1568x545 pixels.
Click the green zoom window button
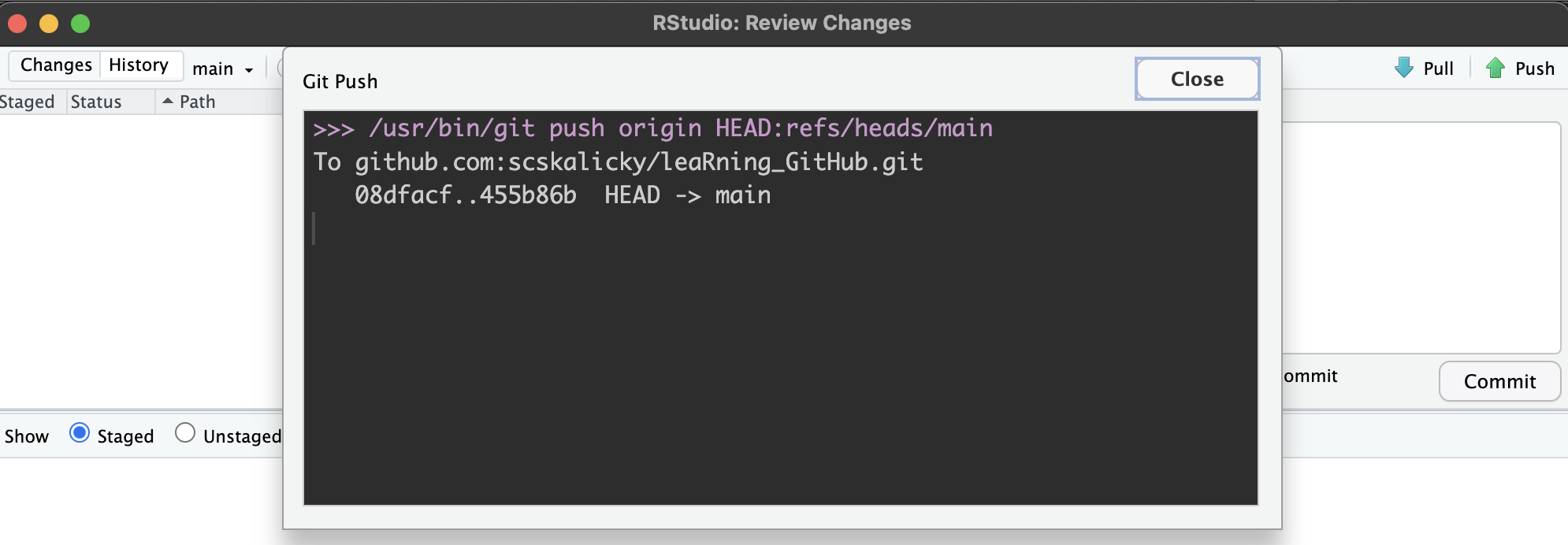[x=80, y=24]
